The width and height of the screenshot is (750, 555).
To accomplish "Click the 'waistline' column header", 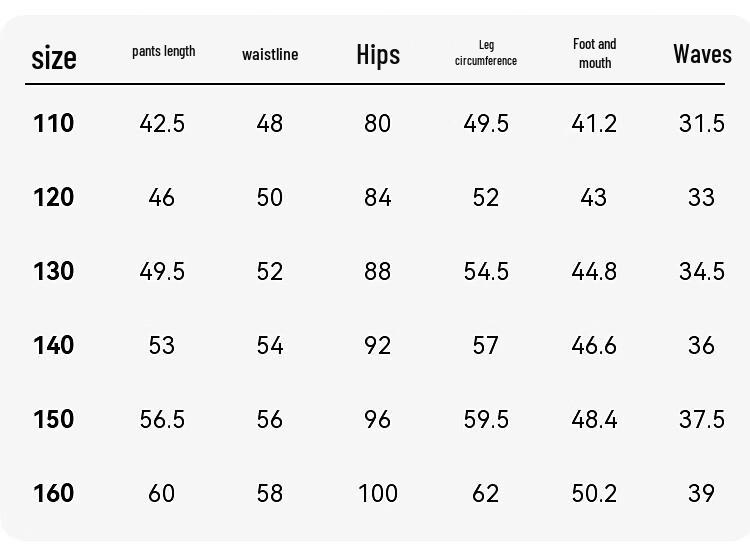I will 270,55.
